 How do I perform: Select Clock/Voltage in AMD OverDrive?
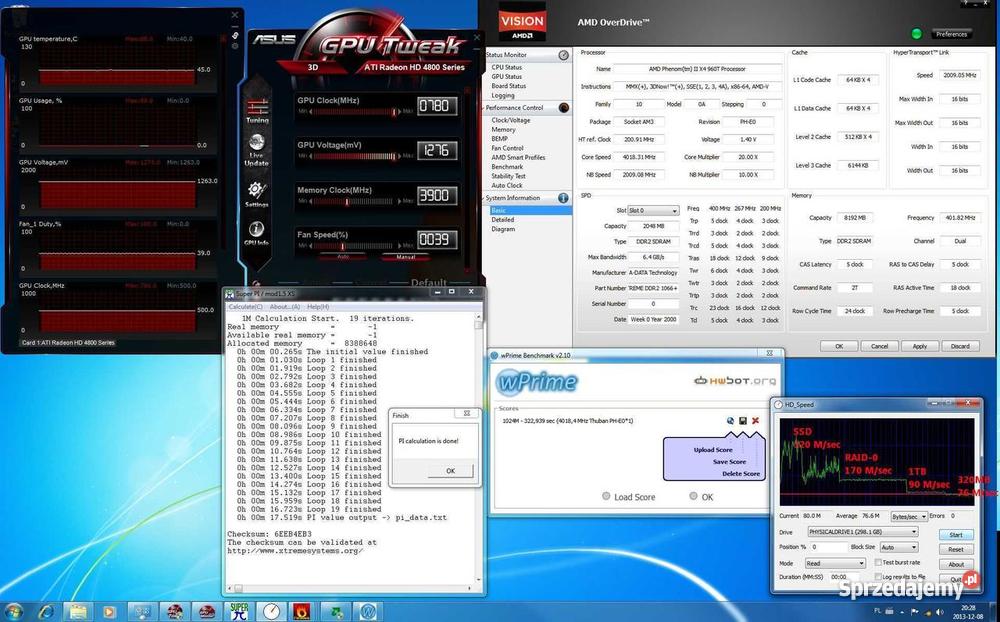[x=511, y=120]
